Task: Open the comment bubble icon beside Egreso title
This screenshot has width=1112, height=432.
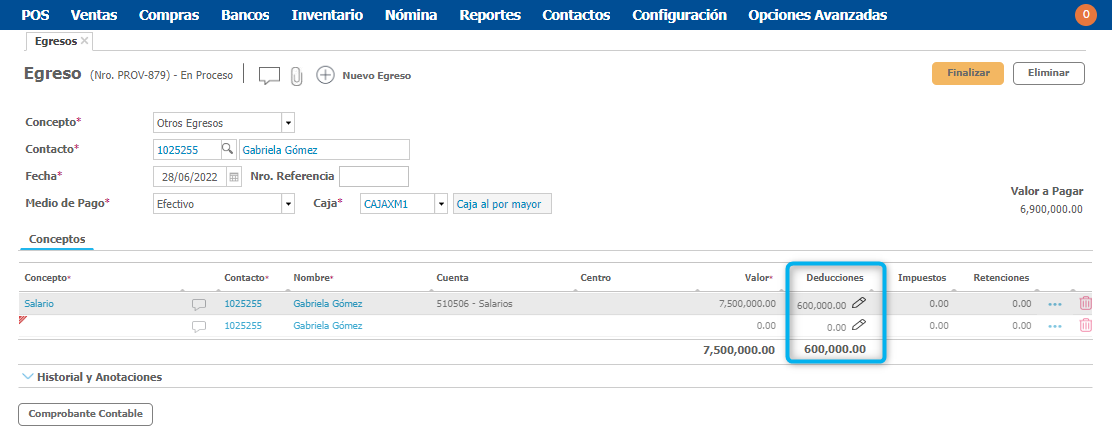Action: pyautogui.click(x=269, y=75)
